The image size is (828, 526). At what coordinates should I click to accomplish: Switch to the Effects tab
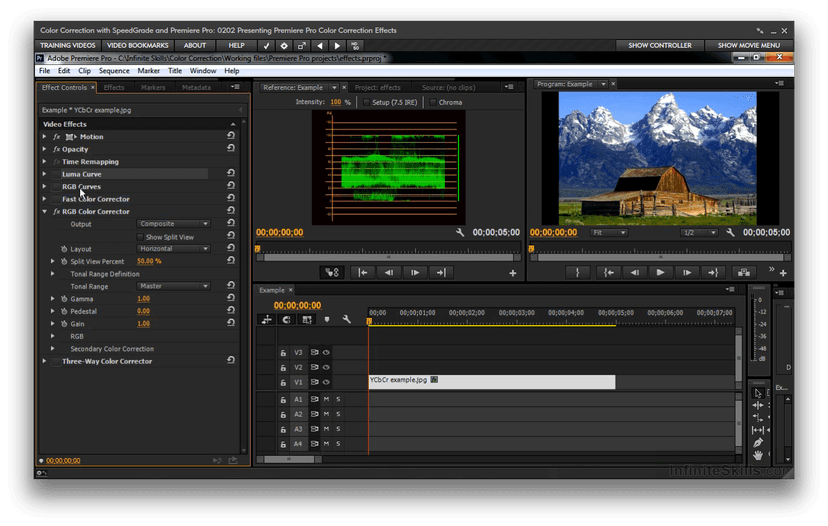(114, 88)
